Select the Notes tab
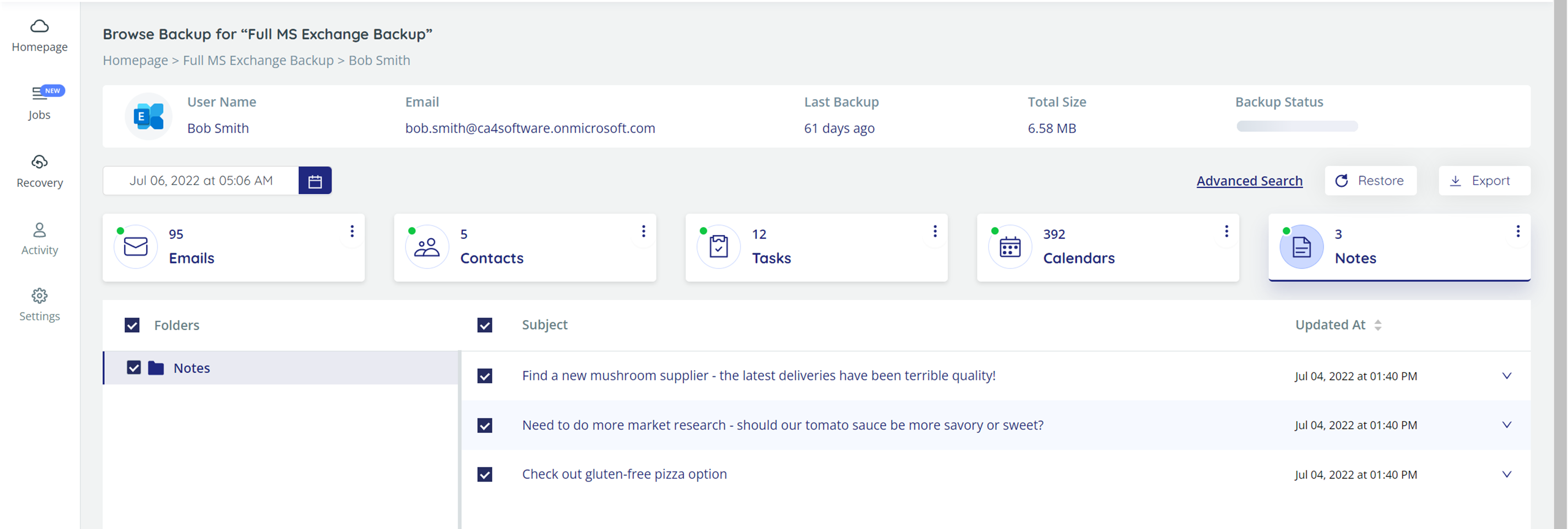Image resolution: width=1568 pixels, height=529 pixels. 1399,247
